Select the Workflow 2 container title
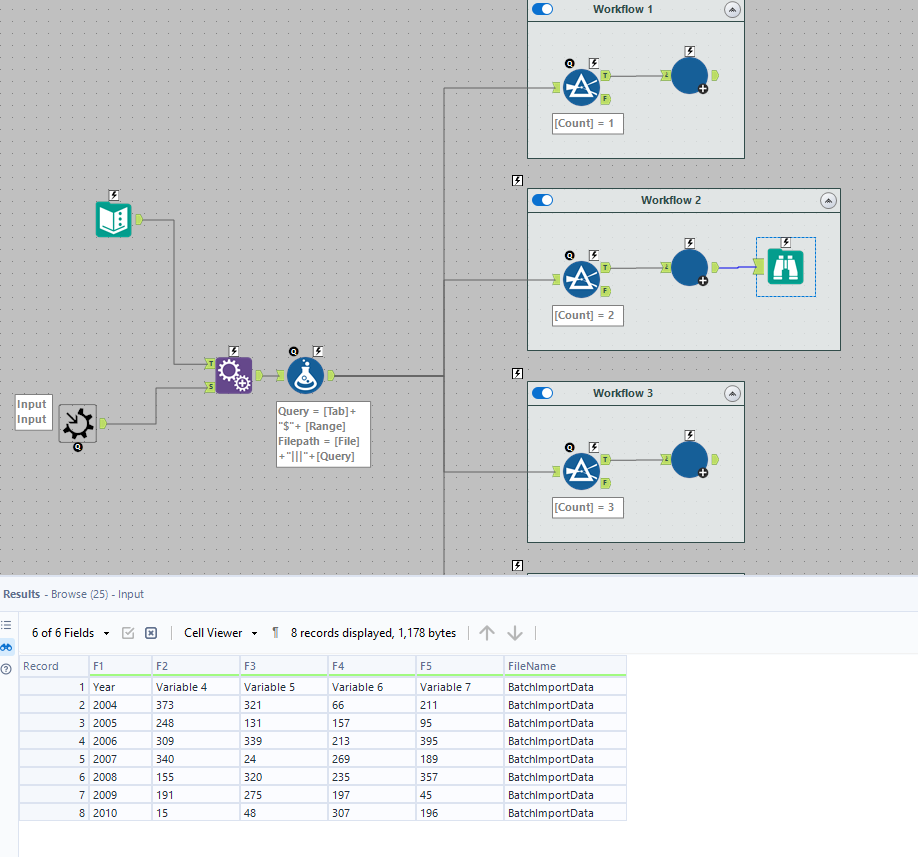The height and width of the screenshot is (857, 918). (x=671, y=200)
